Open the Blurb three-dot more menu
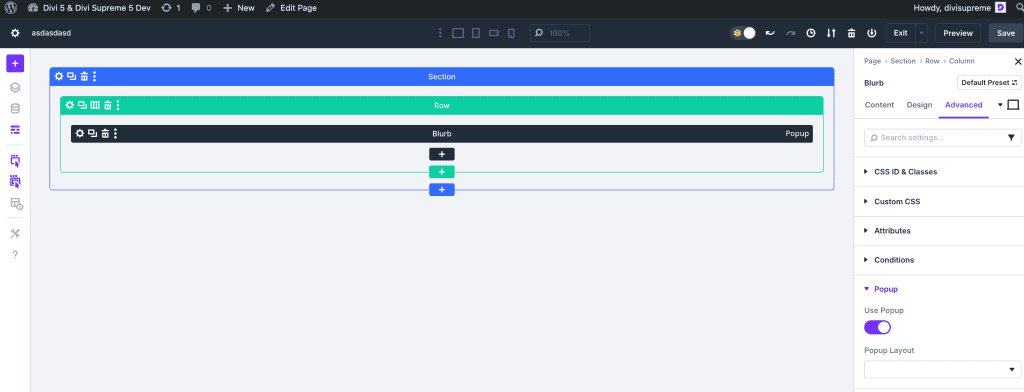Viewport: 1024px width, 392px height. tap(116, 134)
